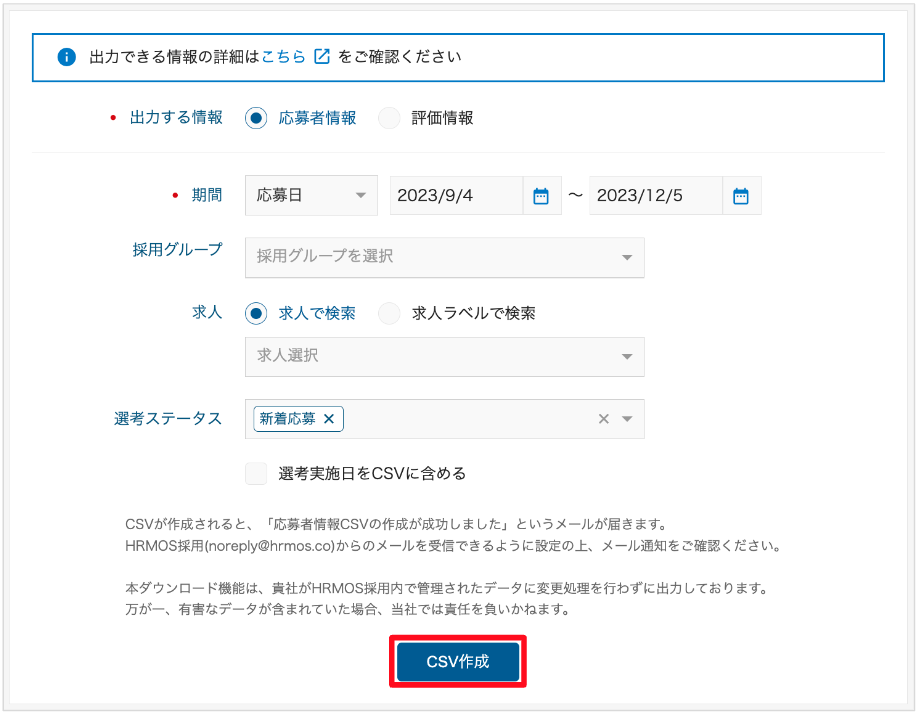Open the start date calendar picker icon
The image size is (919, 715).
click(541, 196)
